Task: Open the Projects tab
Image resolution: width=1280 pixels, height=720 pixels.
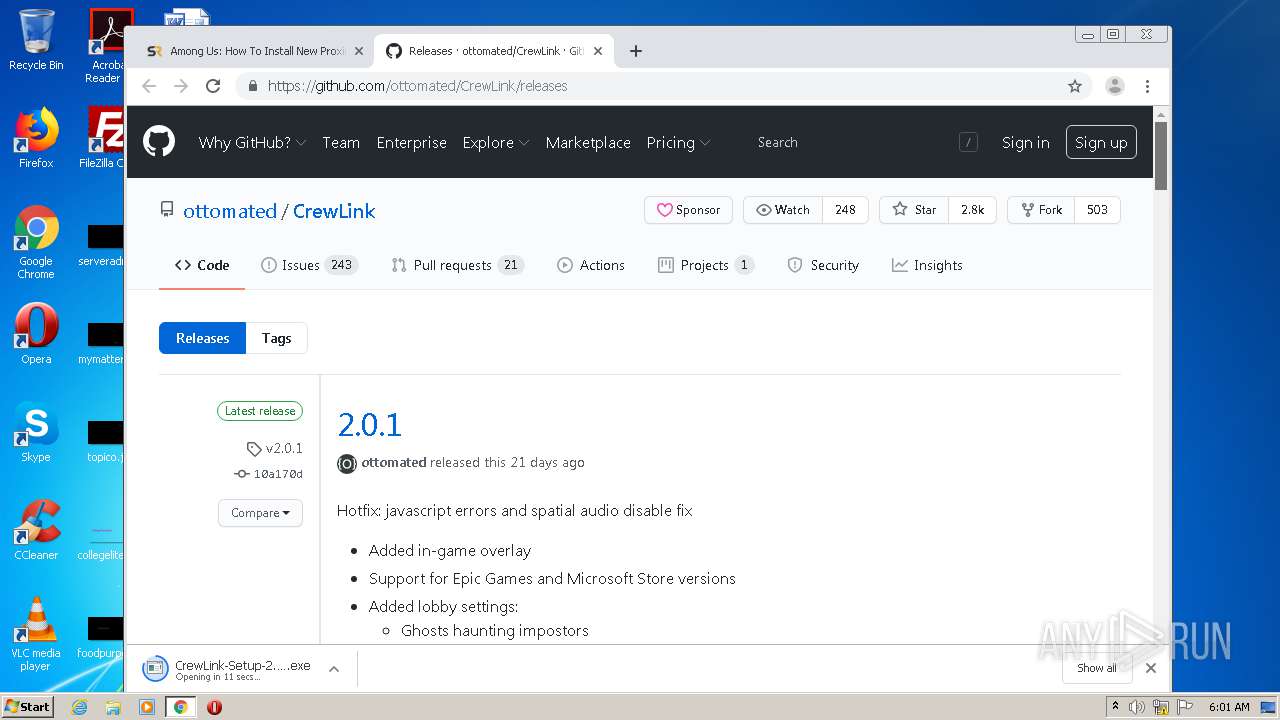Action: click(x=706, y=265)
